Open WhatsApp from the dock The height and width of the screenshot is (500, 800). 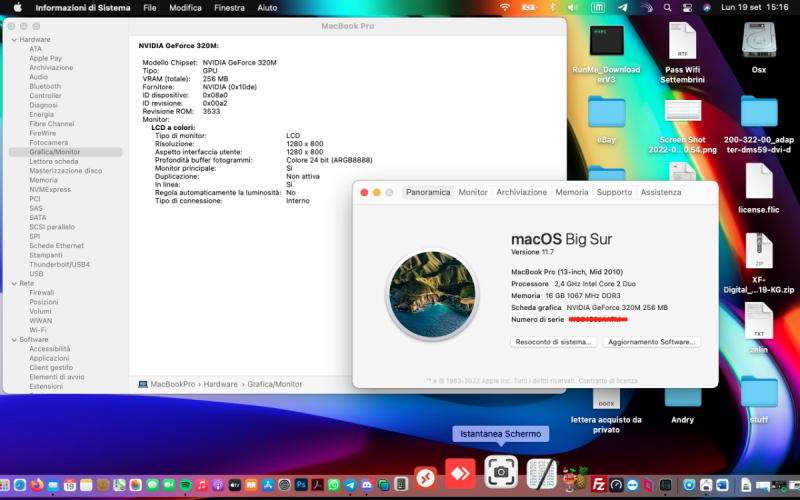coord(334,485)
